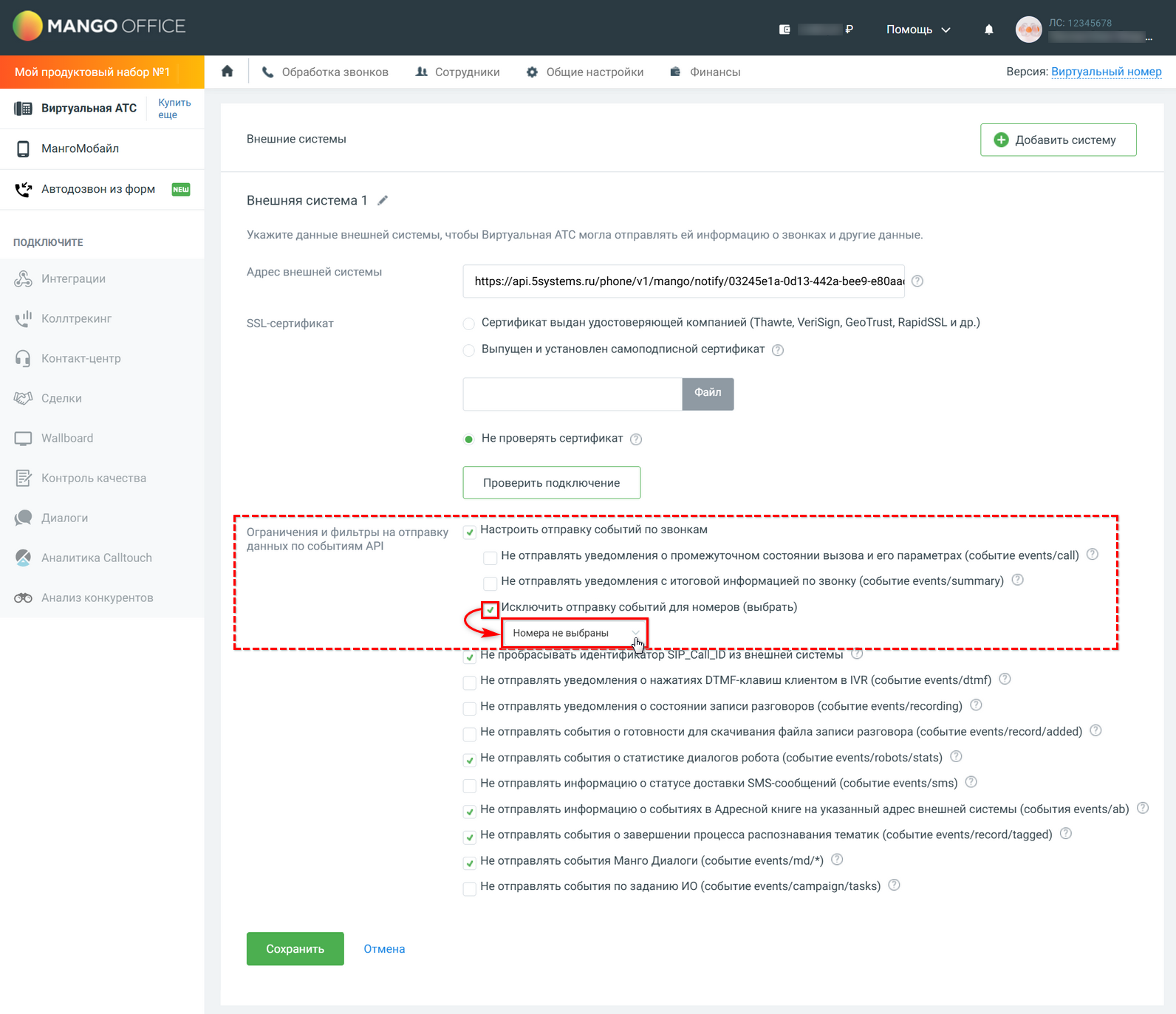Open the Номера не выбраны dropdown
The height and width of the screenshot is (1014, 1176).
point(575,633)
